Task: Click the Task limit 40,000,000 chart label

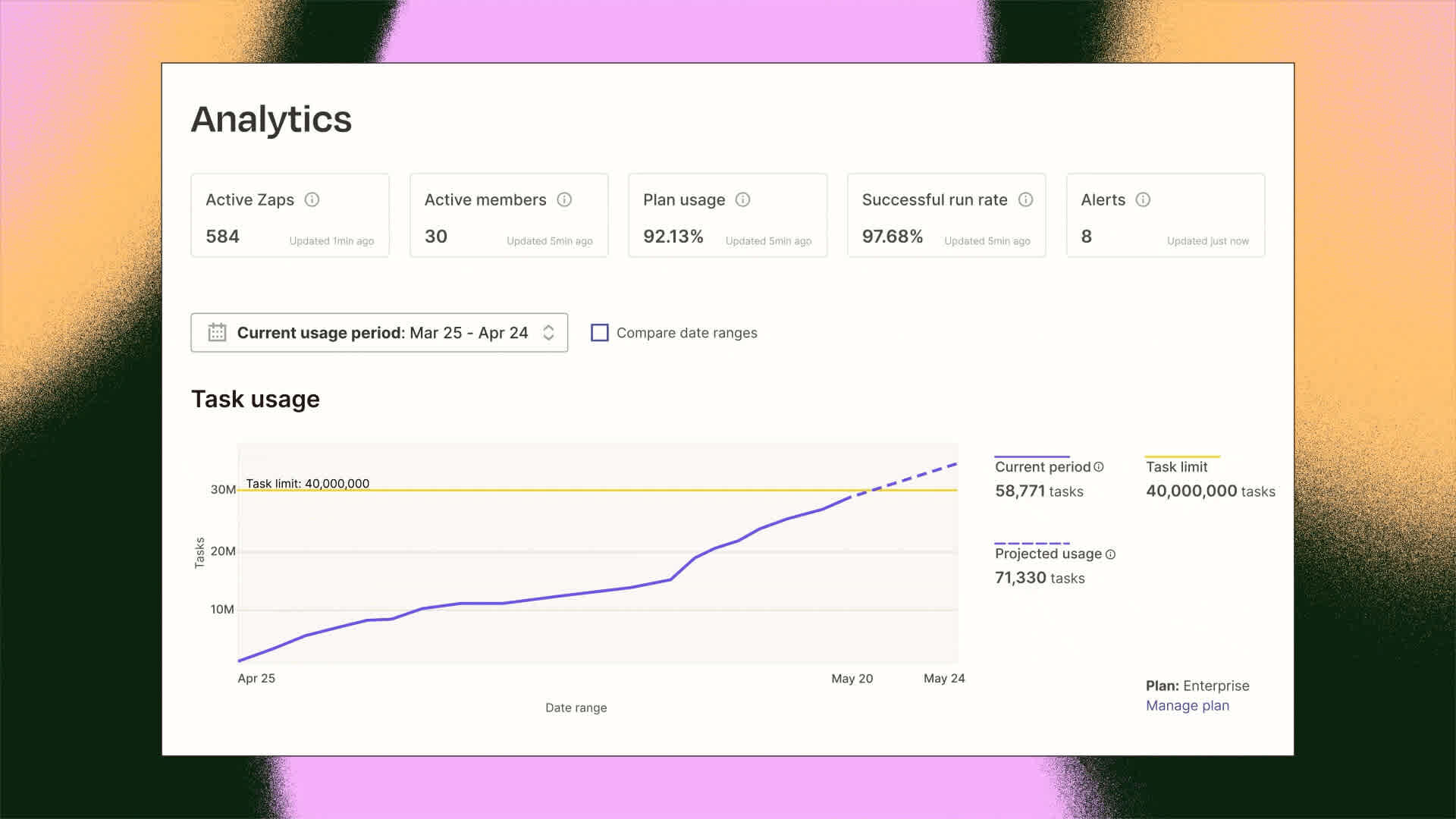Action: [307, 483]
